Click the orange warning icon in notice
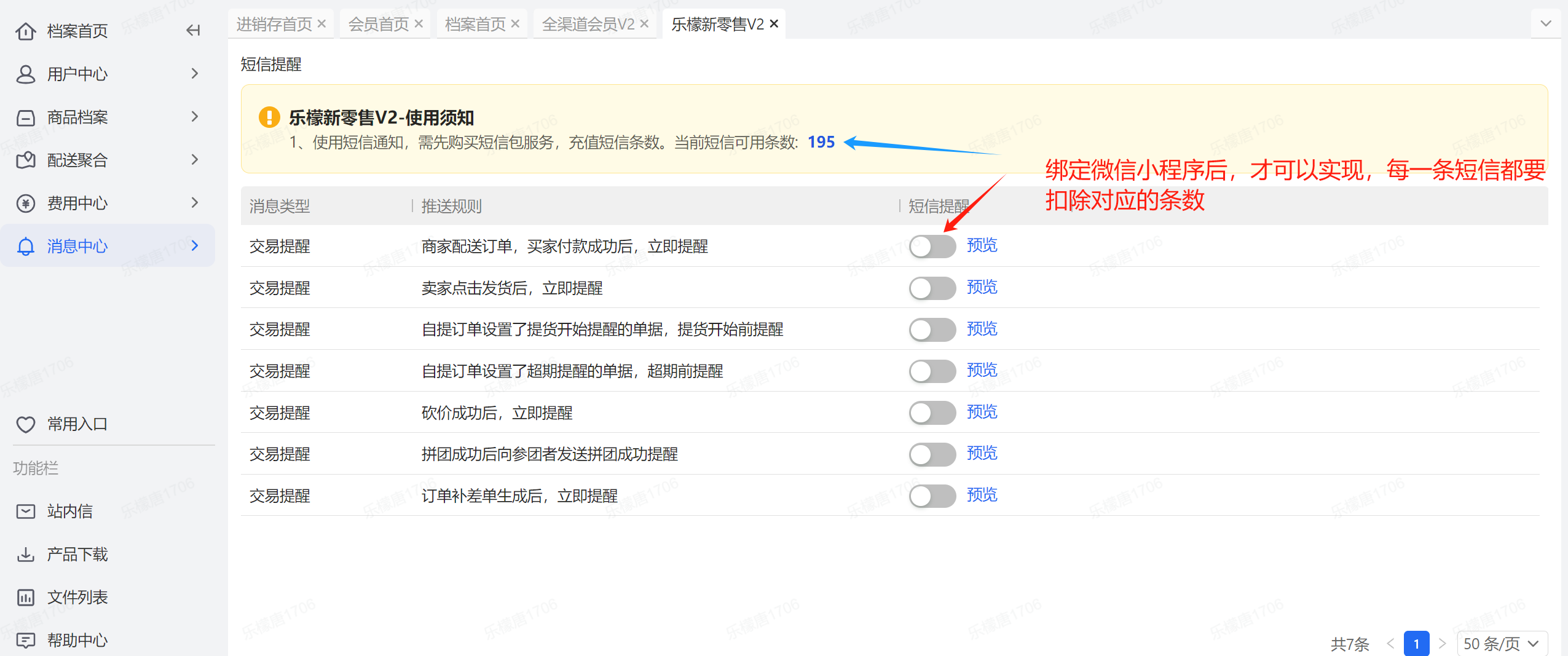This screenshot has width=1568, height=656. click(269, 117)
